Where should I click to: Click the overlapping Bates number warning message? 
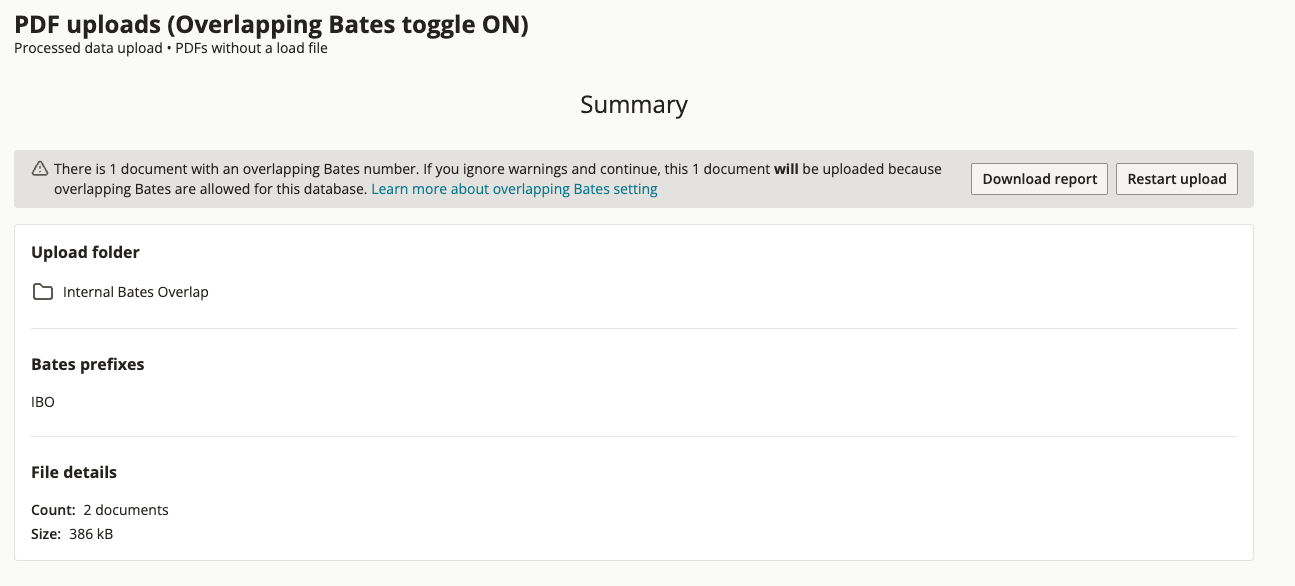pyautogui.click(x=498, y=179)
